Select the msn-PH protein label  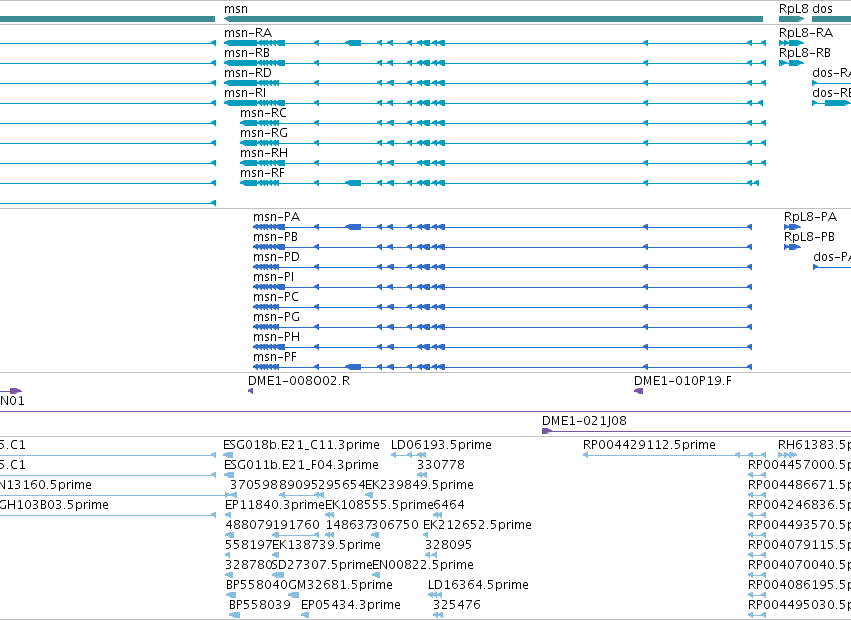click(276, 338)
